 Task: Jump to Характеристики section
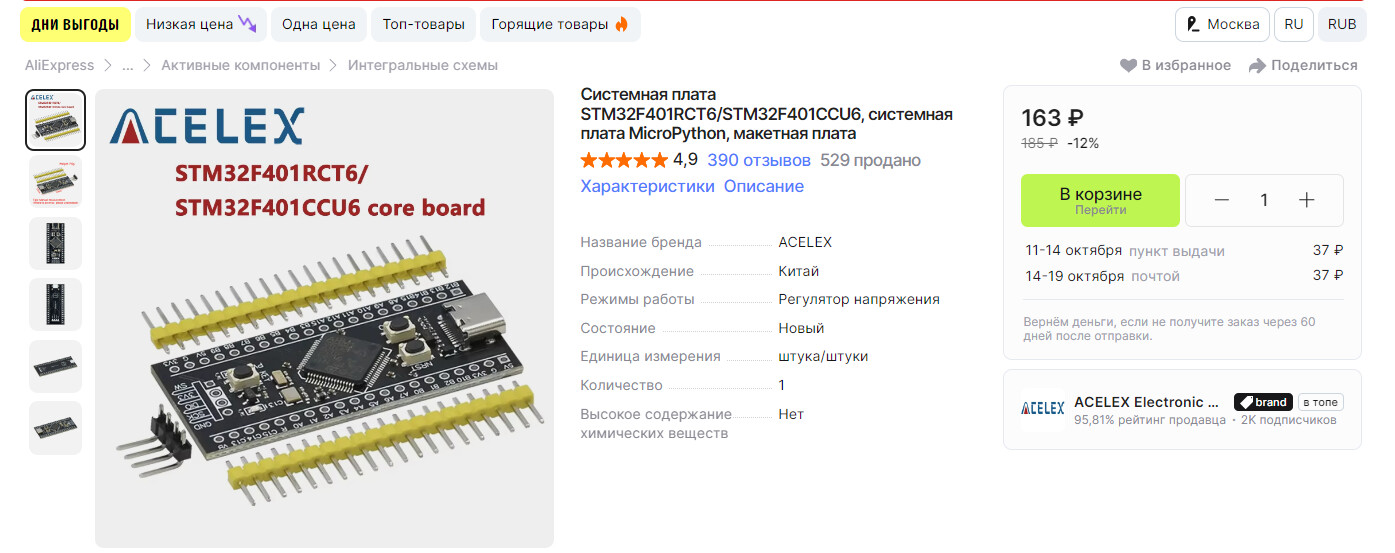647,186
